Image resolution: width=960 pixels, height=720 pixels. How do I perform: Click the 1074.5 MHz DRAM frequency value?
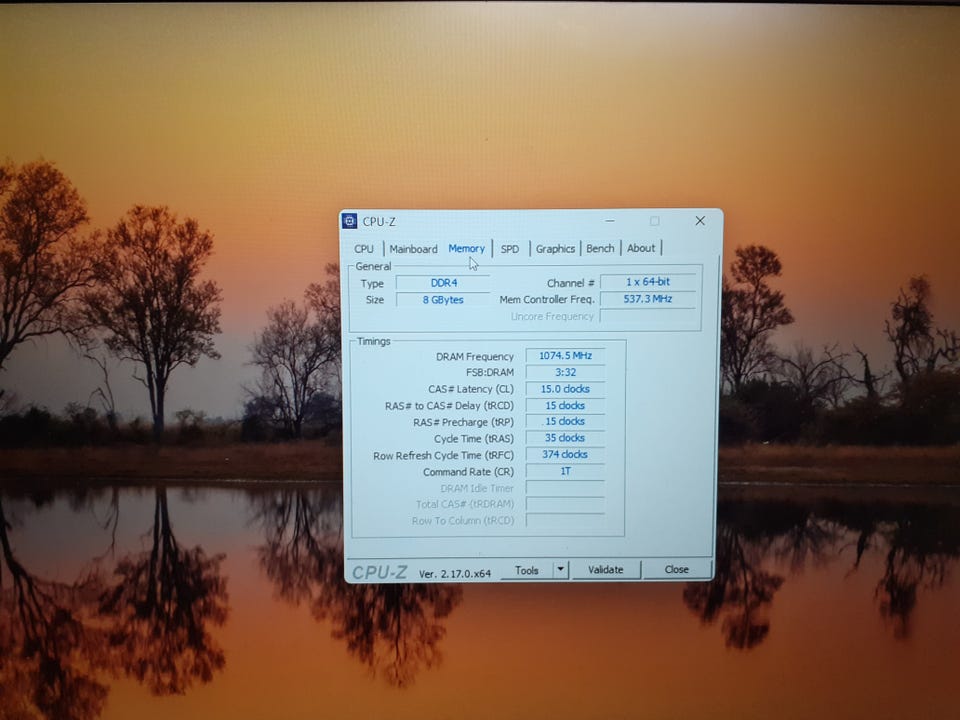(565, 355)
